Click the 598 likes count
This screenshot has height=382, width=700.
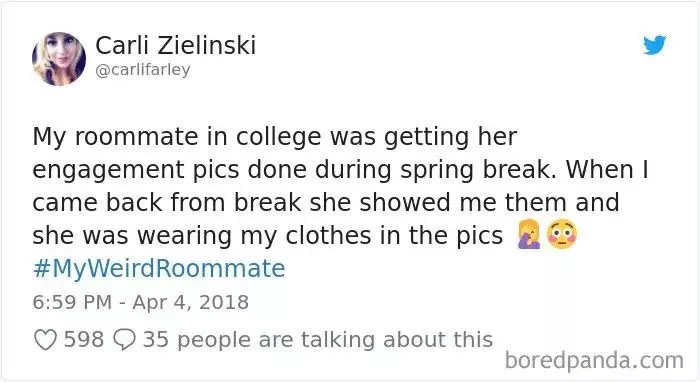(84, 340)
